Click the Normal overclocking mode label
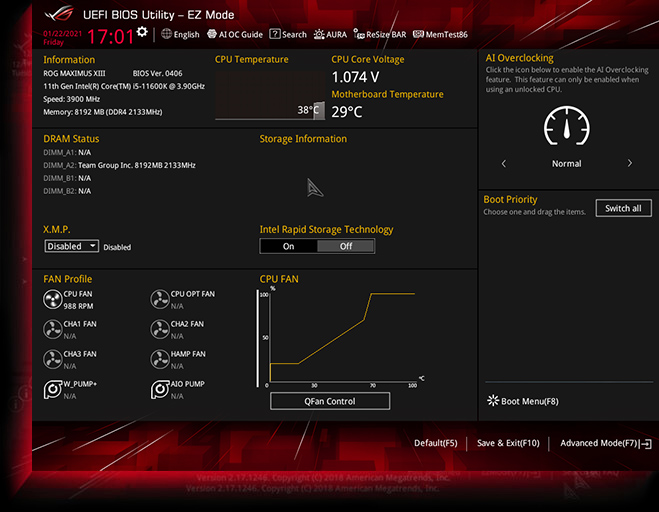Image resolution: width=659 pixels, height=512 pixels. 567,164
